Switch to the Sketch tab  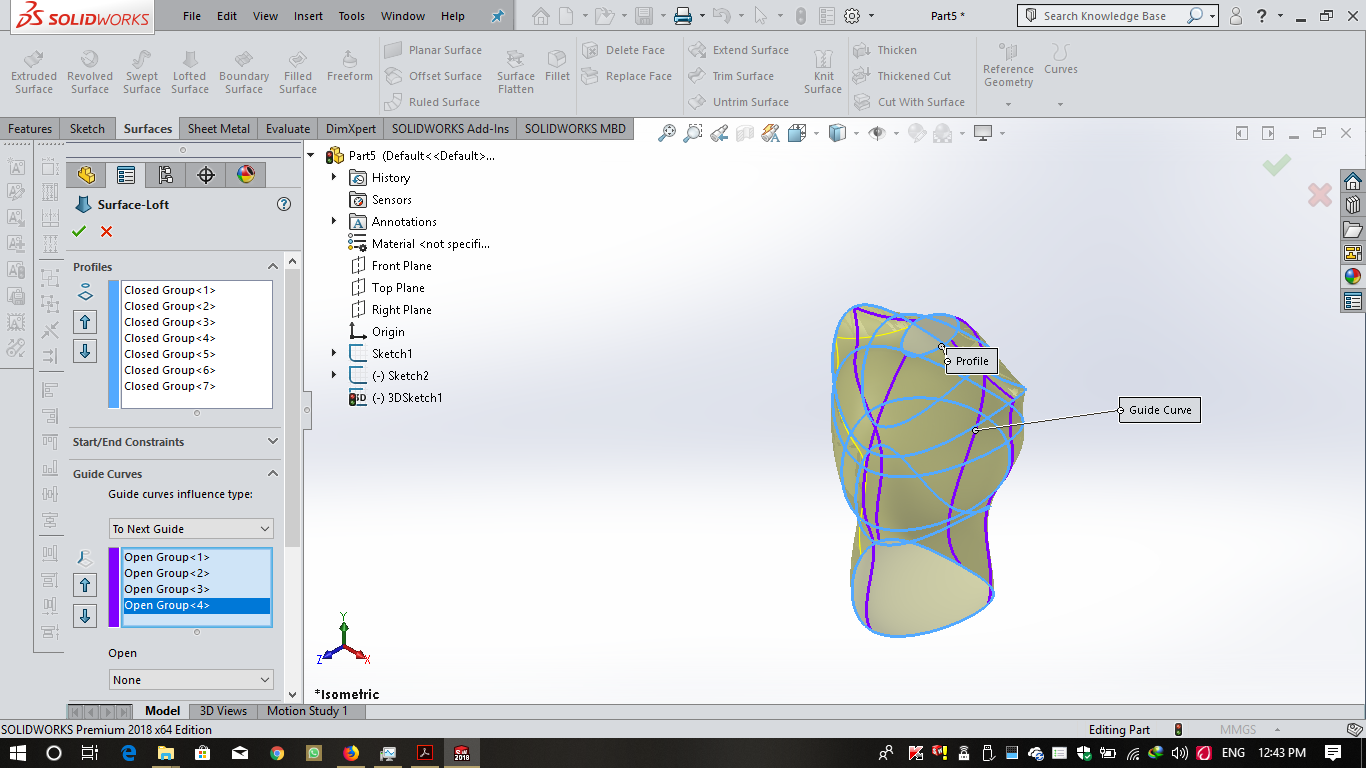[x=87, y=128]
